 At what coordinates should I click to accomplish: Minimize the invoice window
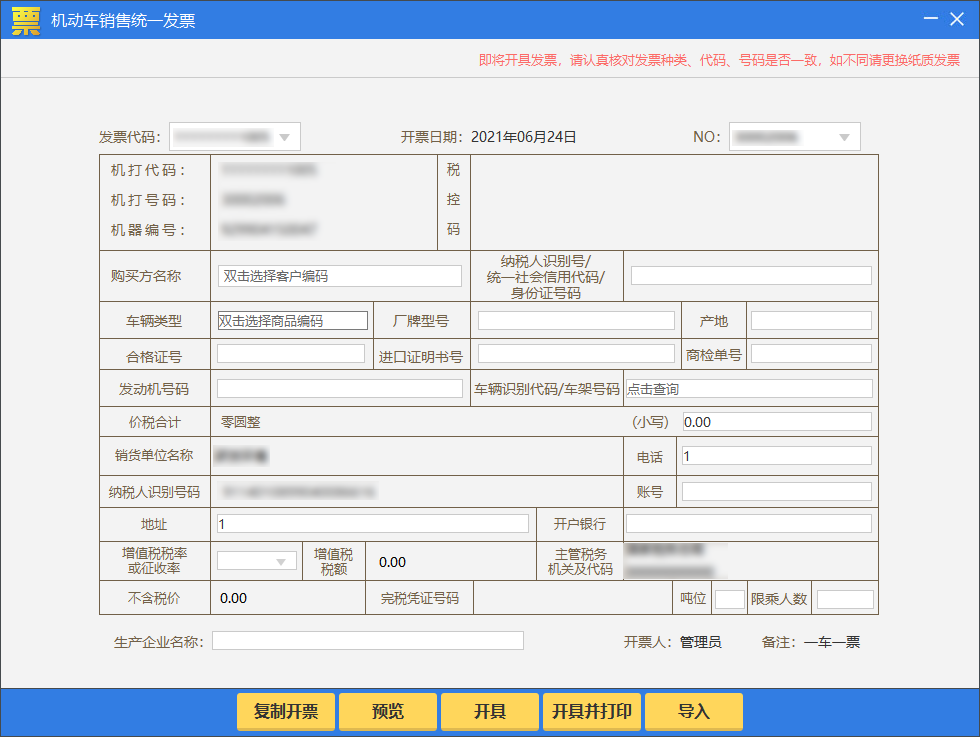coord(931,19)
